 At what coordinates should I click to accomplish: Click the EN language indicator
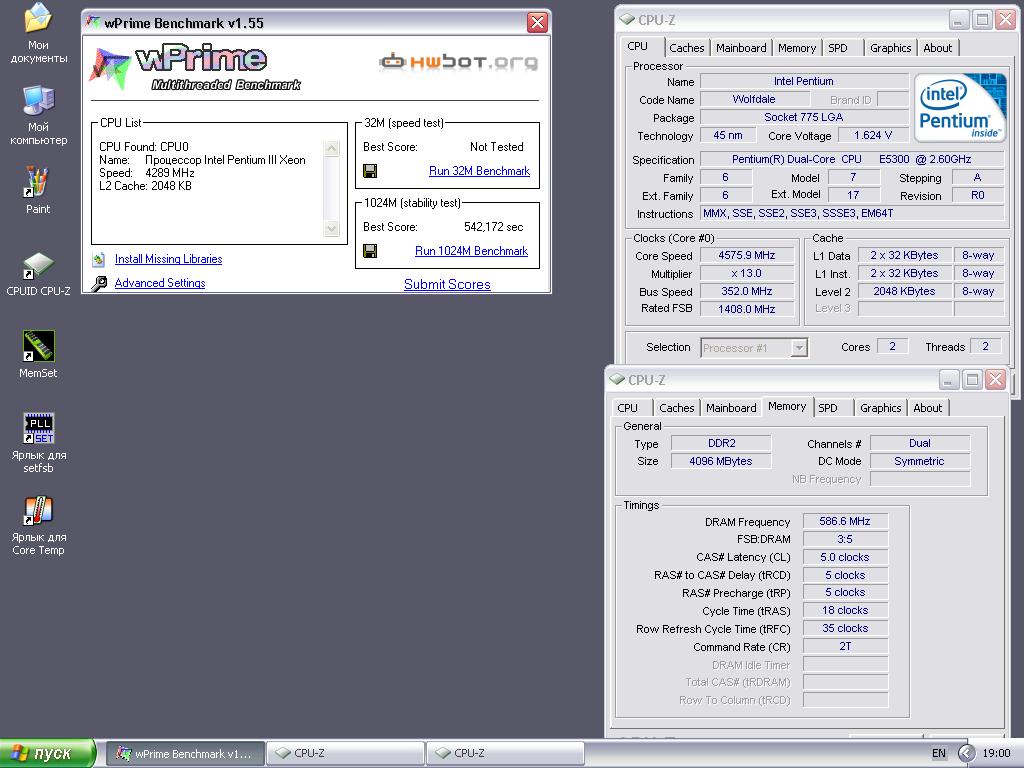coord(938,753)
